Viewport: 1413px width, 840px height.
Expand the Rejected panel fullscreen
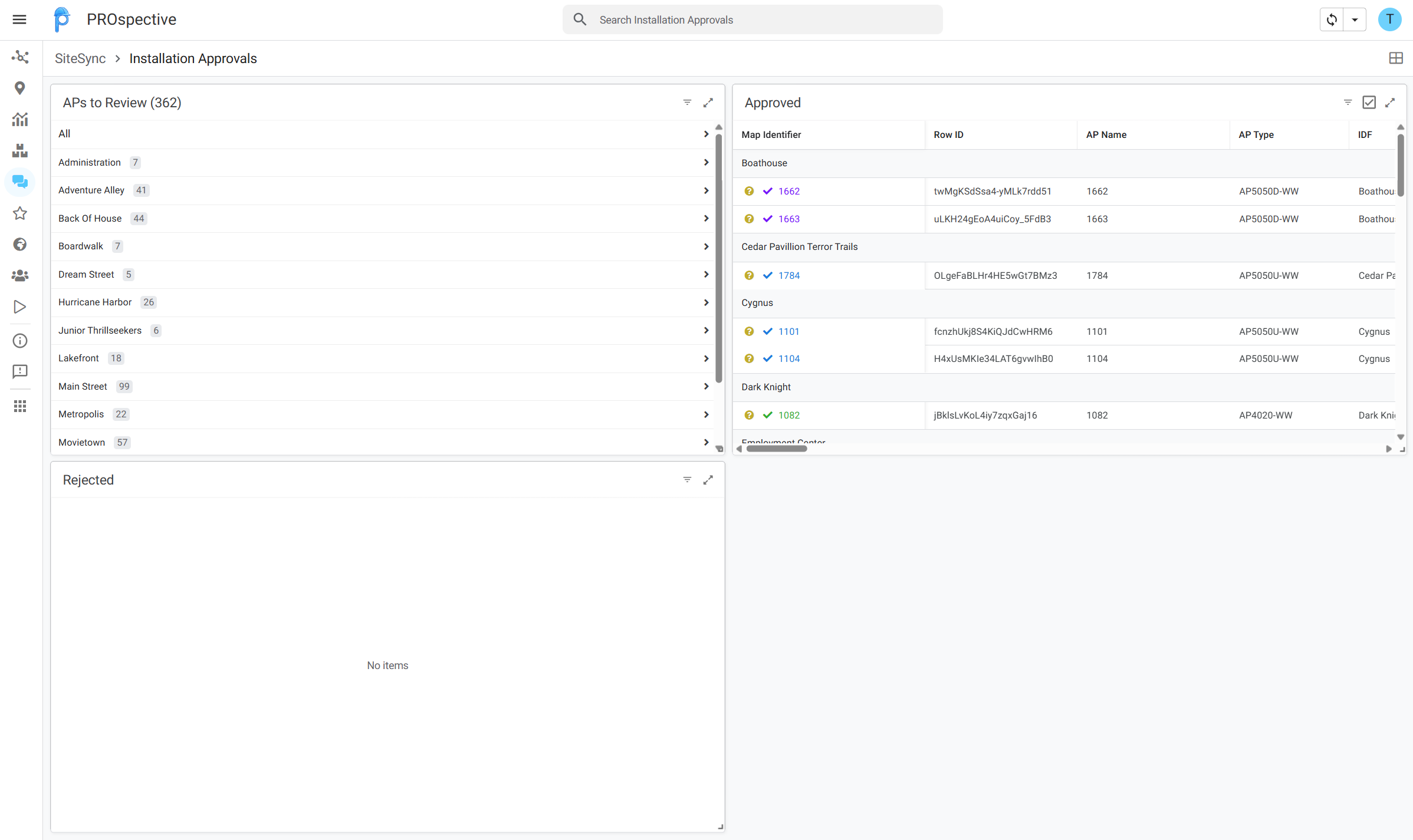708,480
